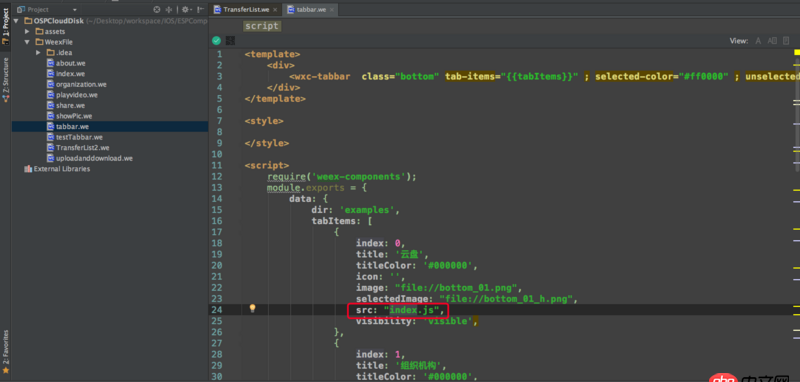Select uploadanddownload.we in the project tree
800x382 pixels.
94,159
